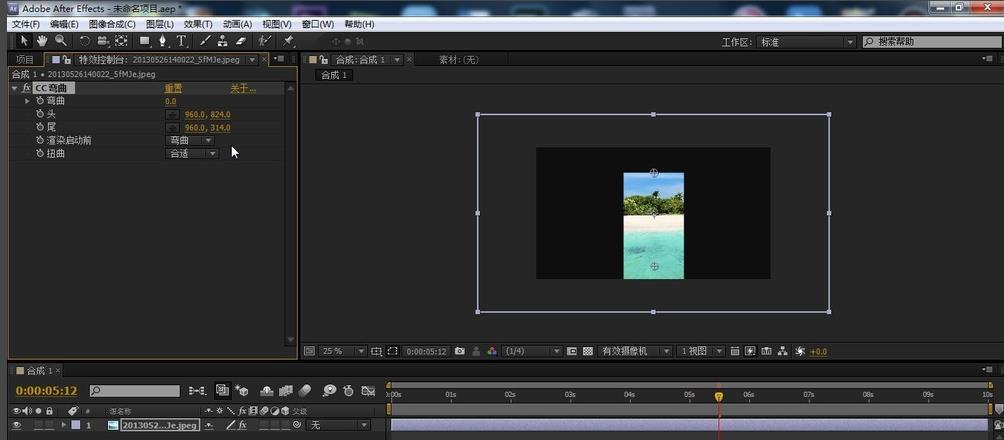The width and height of the screenshot is (1004, 440).
Task: Click 重置 to reset the effect
Action: tap(173, 88)
